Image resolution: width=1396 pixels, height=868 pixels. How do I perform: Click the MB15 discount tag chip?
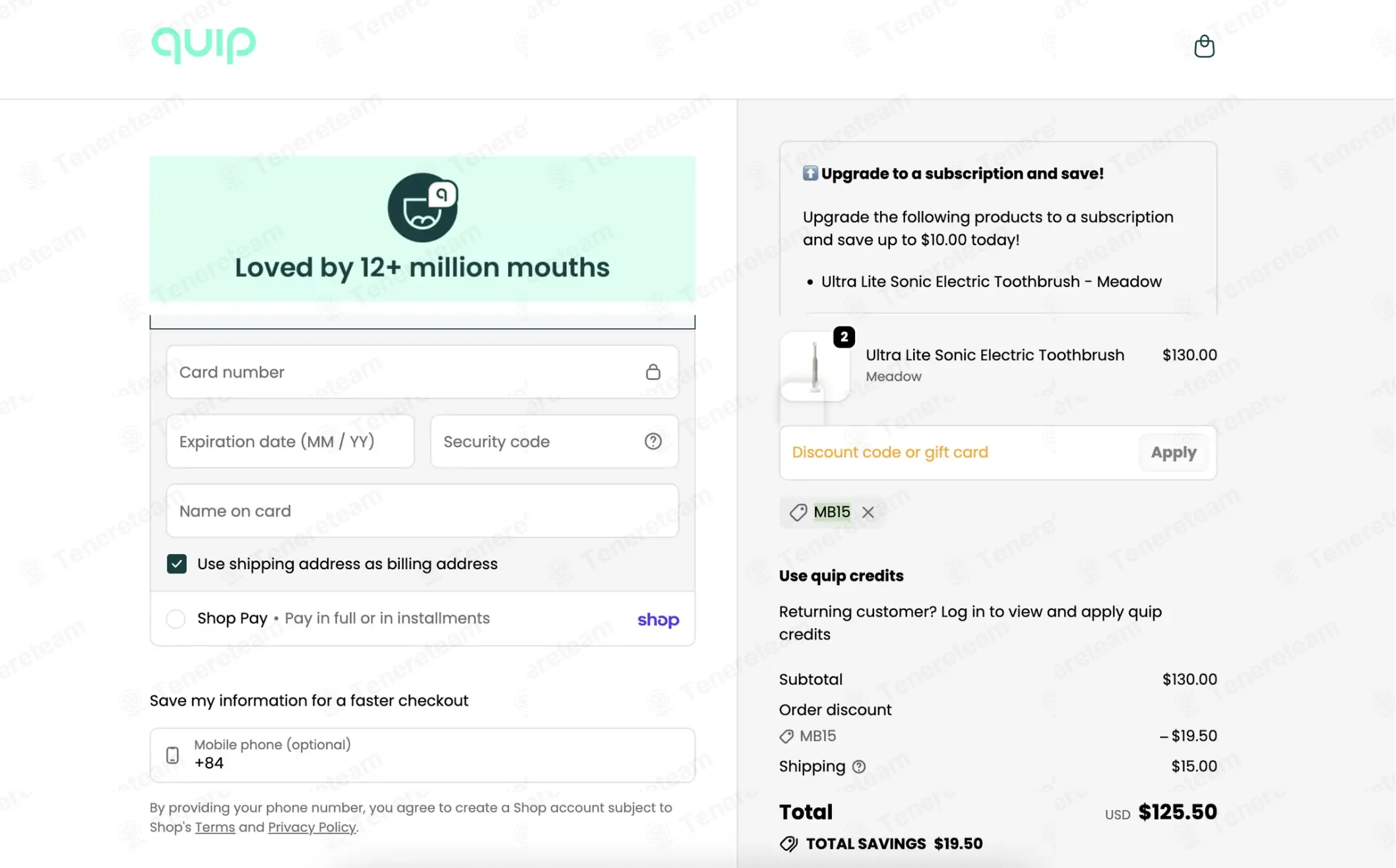831,512
